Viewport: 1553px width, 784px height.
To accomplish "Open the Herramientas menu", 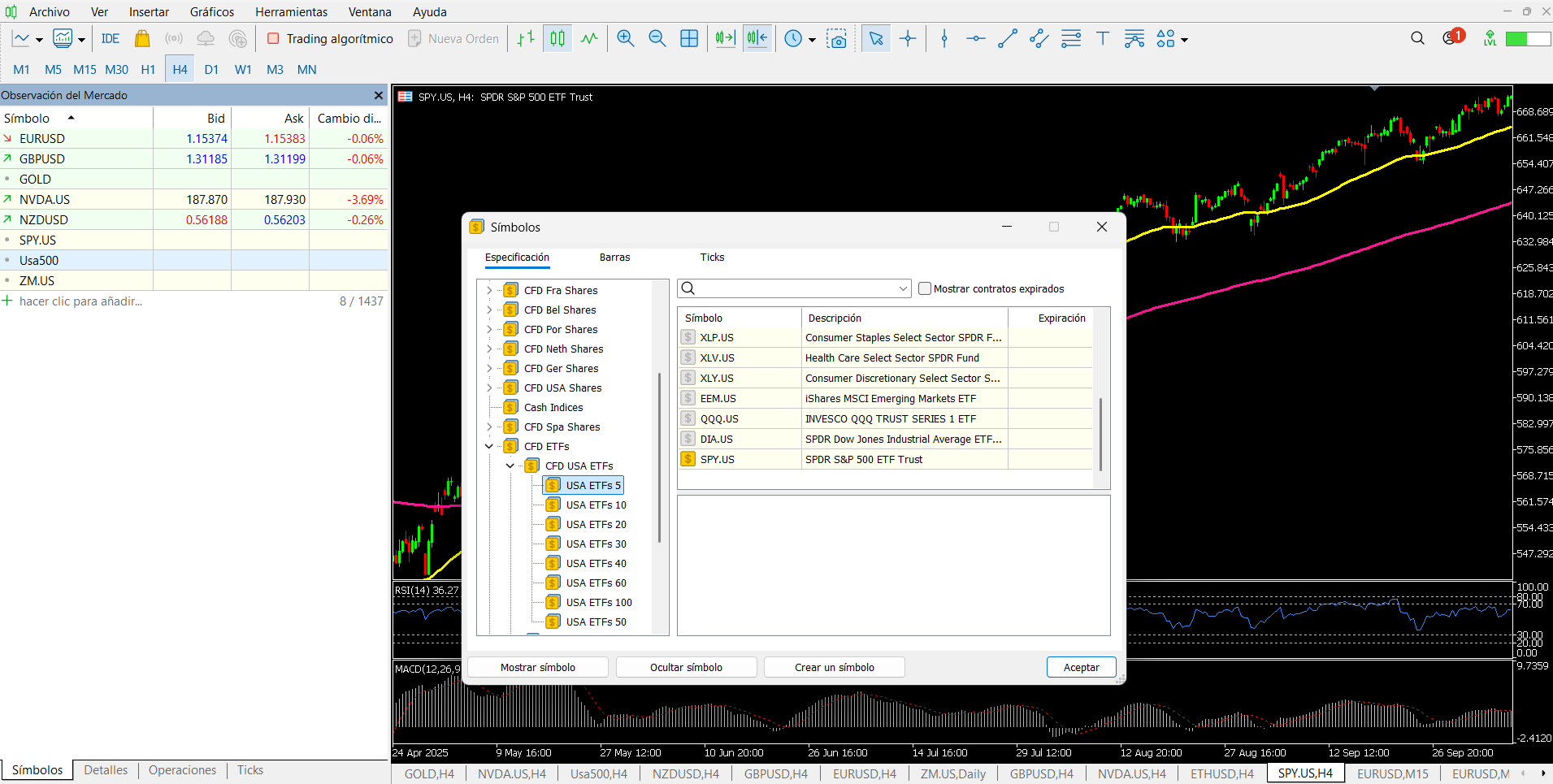I will (291, 12).
